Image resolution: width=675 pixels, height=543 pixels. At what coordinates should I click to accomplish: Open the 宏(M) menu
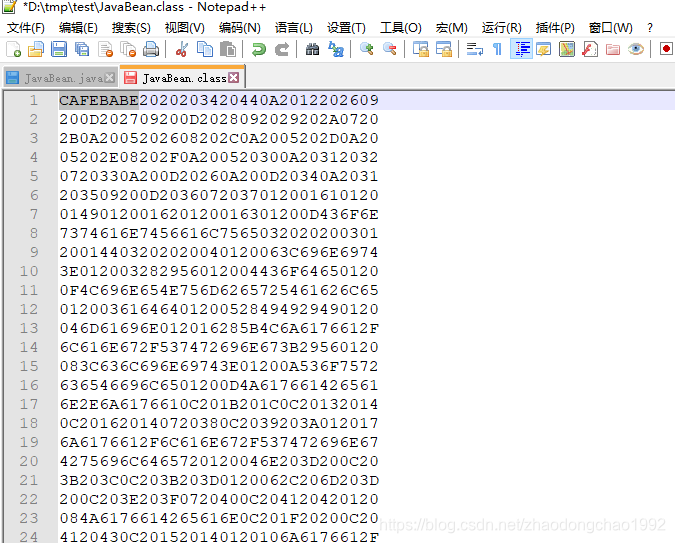coord(451,28)
